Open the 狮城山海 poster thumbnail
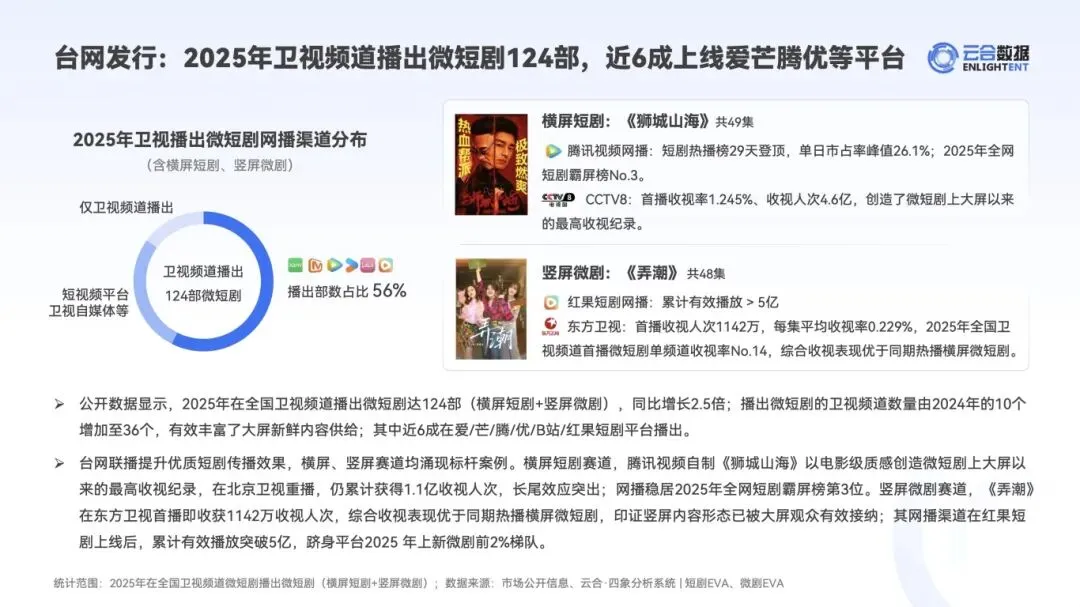The height and width of the screenshot is (607, 1080). [491, 165]
